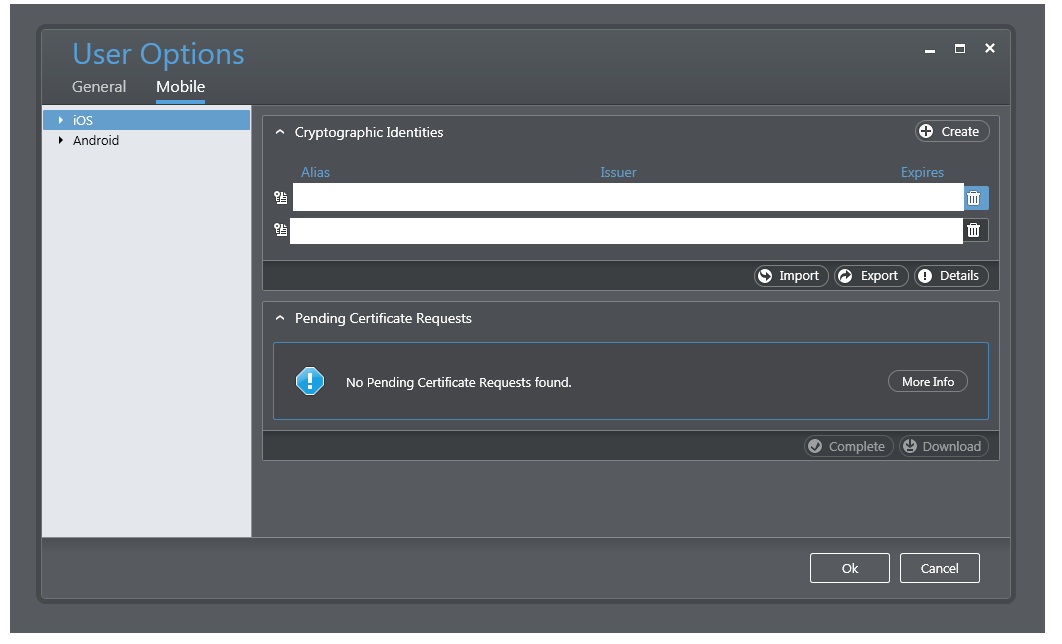Create a new cryptographic identity
Image resolution: width=1062 pixels, height=644 pixels.
(x=951, y=131)
